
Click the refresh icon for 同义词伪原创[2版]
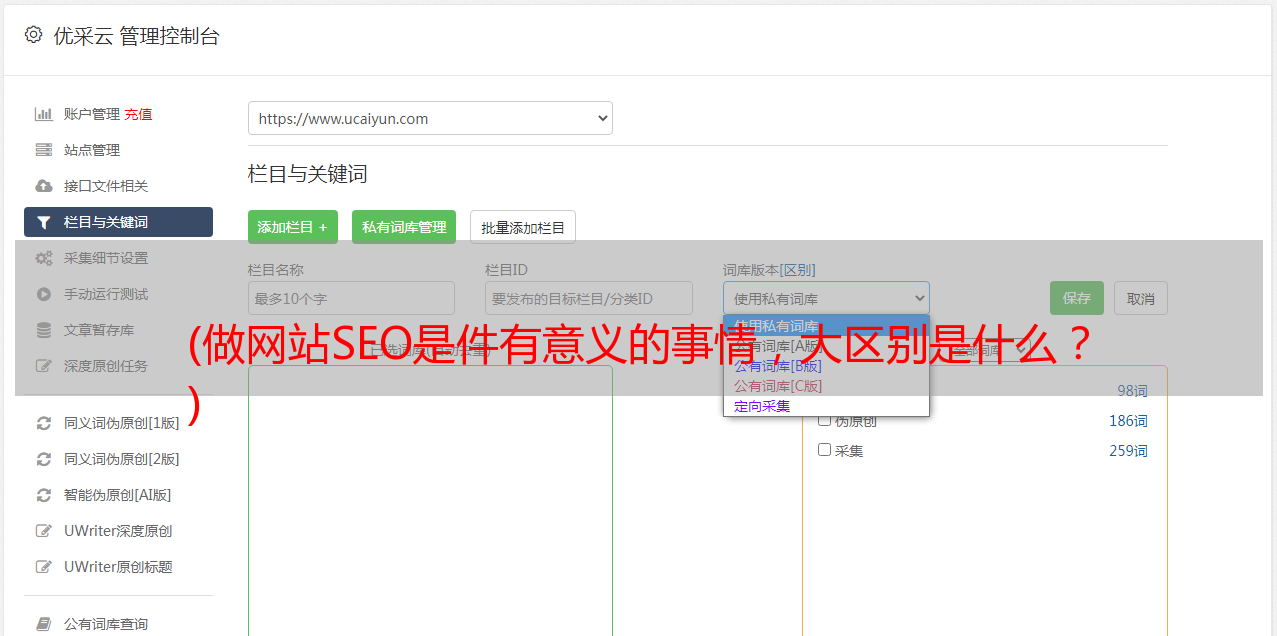(x=43, y=459)
